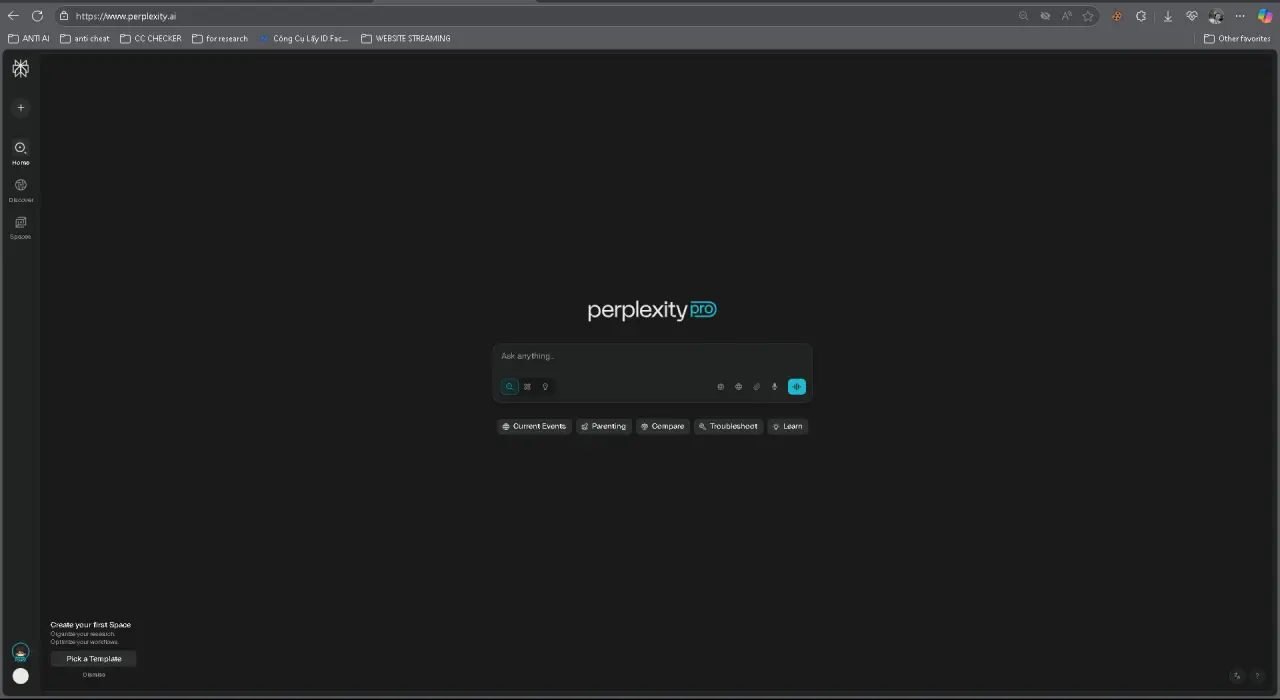Click the Create your first Space heading

pos(91,625)
